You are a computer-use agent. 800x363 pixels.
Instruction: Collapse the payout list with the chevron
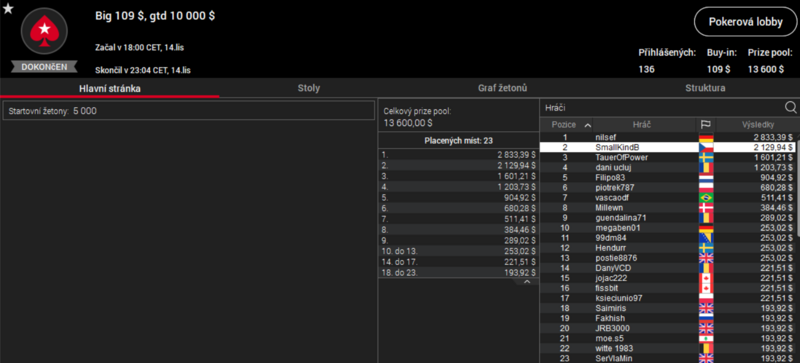coord(527,281)
